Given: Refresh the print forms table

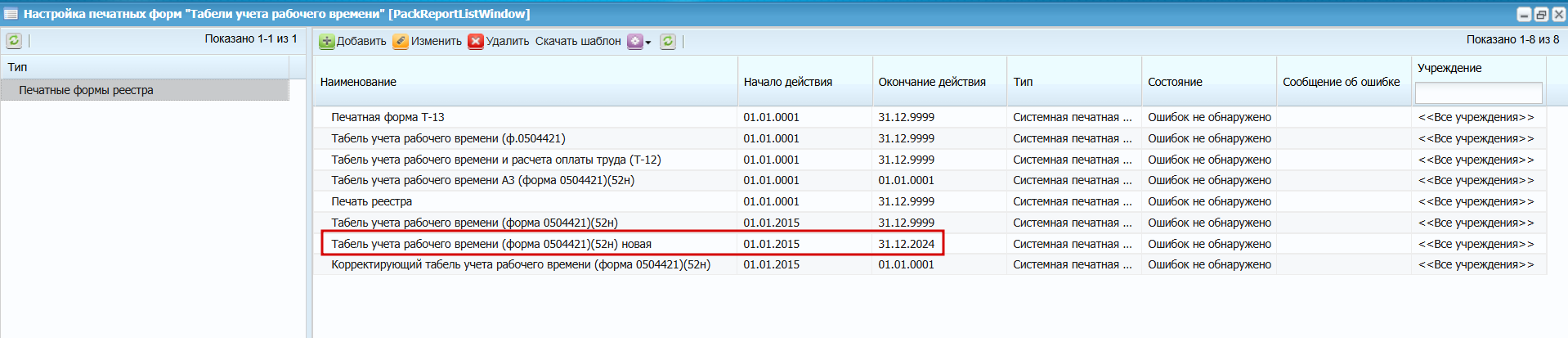Looking at the screenshot, I should pyautogui.click(x=668, y=41).
